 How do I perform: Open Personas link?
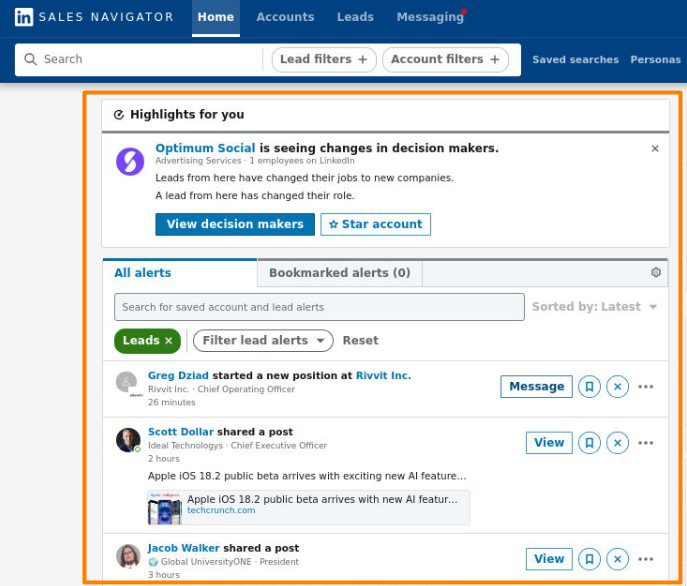655,60
